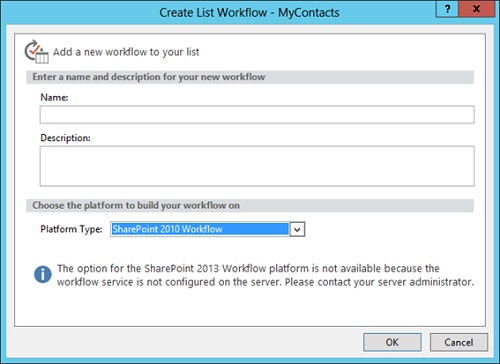
Task: Click the empty white area beneath the info message
Action: coord(250,308)
